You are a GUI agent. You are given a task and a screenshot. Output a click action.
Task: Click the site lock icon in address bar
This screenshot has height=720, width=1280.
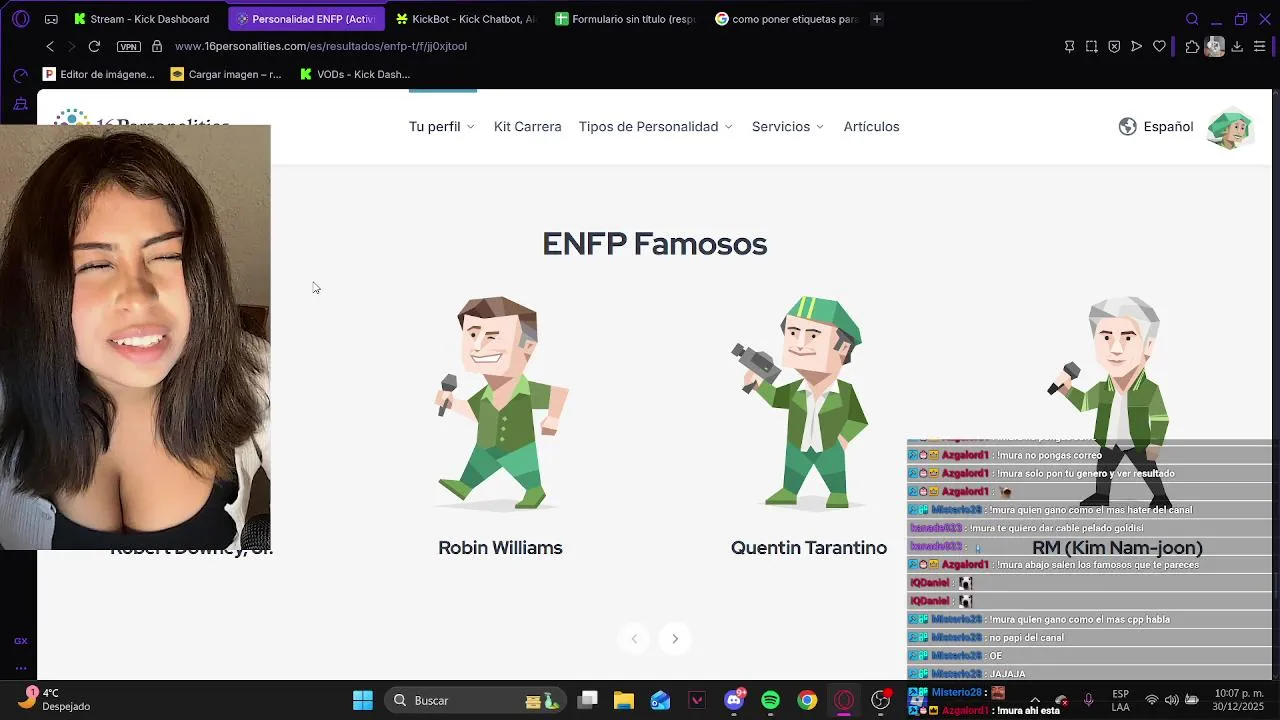(157, 46)
